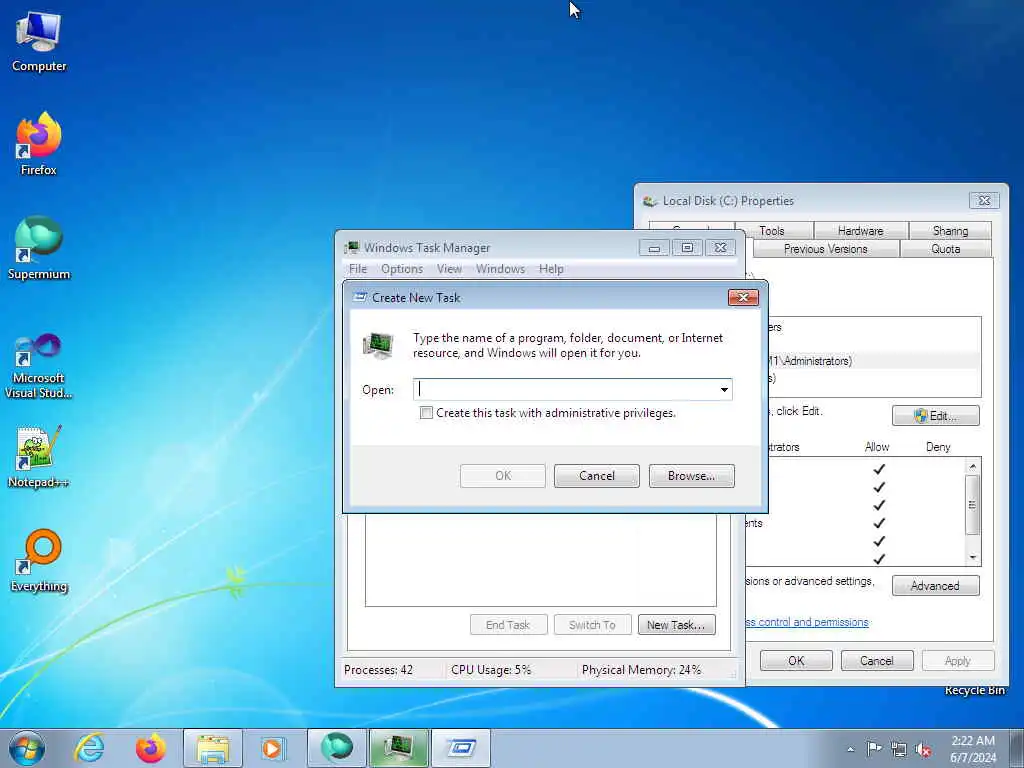Click Physical Memory: 24% status text

tap(641, 670)
